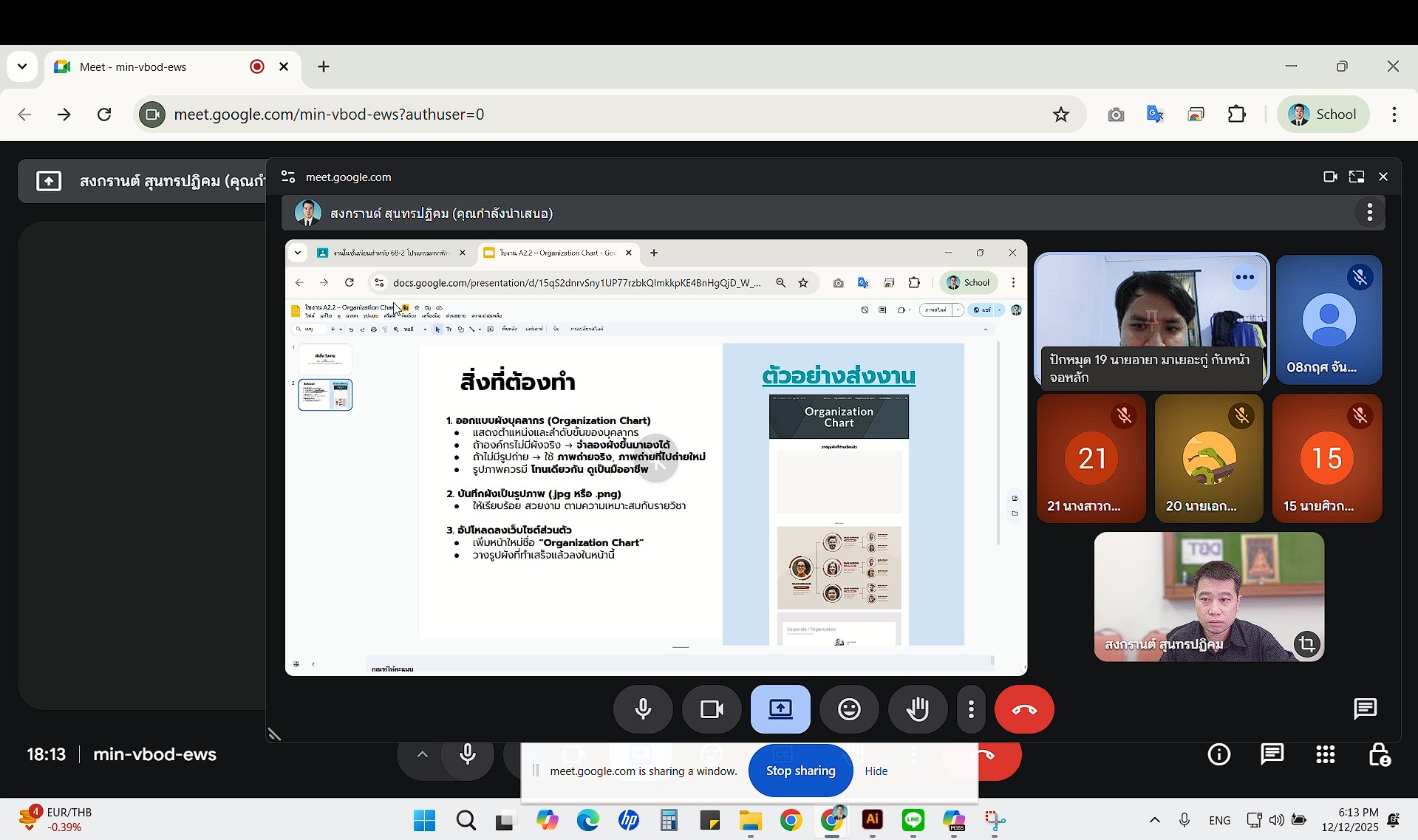Viewport: 1418px width, 840px height.
Task: Open LINE app from taskbar
Action: pyautogui.click(x=913, y=820)
